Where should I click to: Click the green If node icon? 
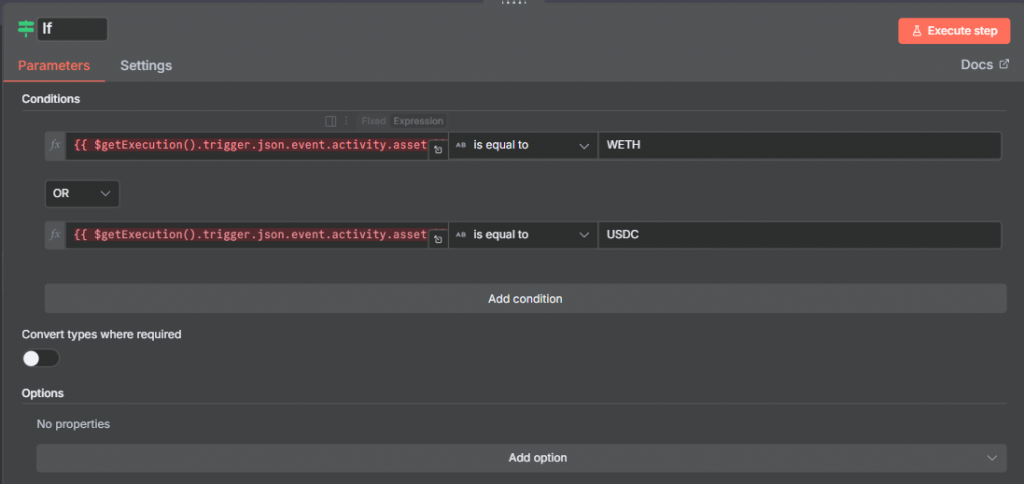point(26,29)
